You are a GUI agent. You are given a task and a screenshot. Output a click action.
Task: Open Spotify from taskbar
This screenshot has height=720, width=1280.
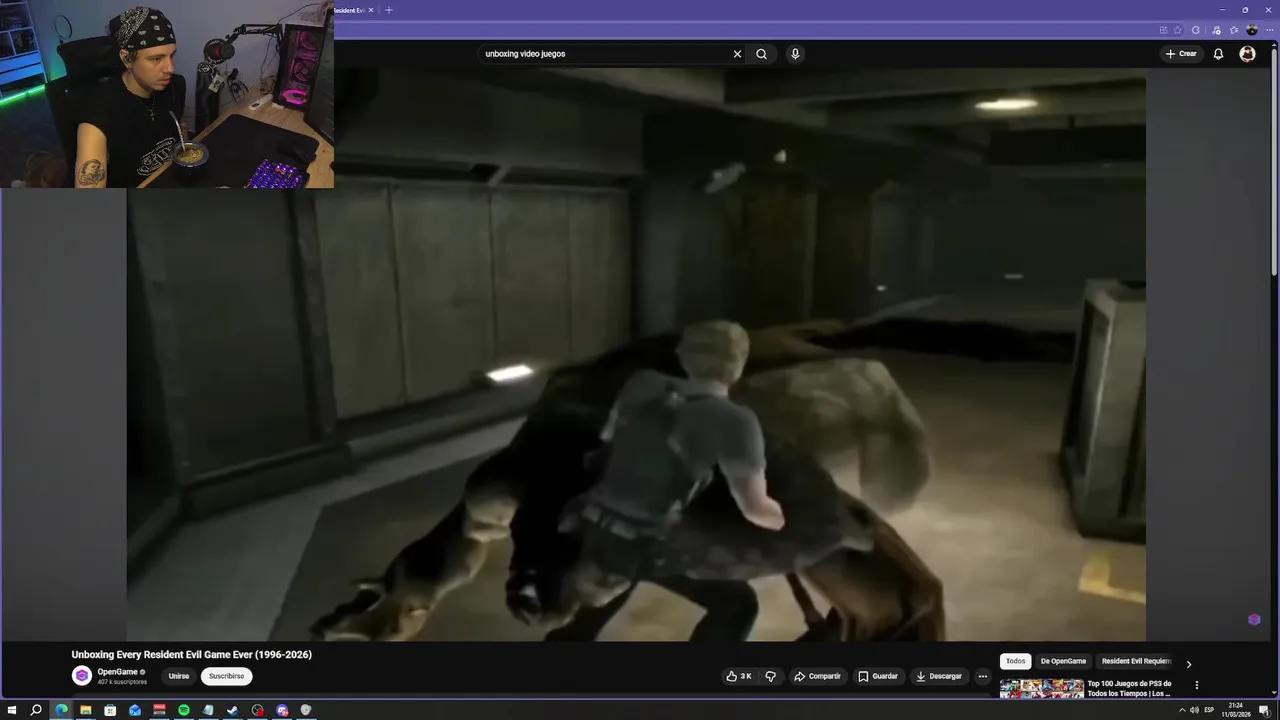point(184,710)
